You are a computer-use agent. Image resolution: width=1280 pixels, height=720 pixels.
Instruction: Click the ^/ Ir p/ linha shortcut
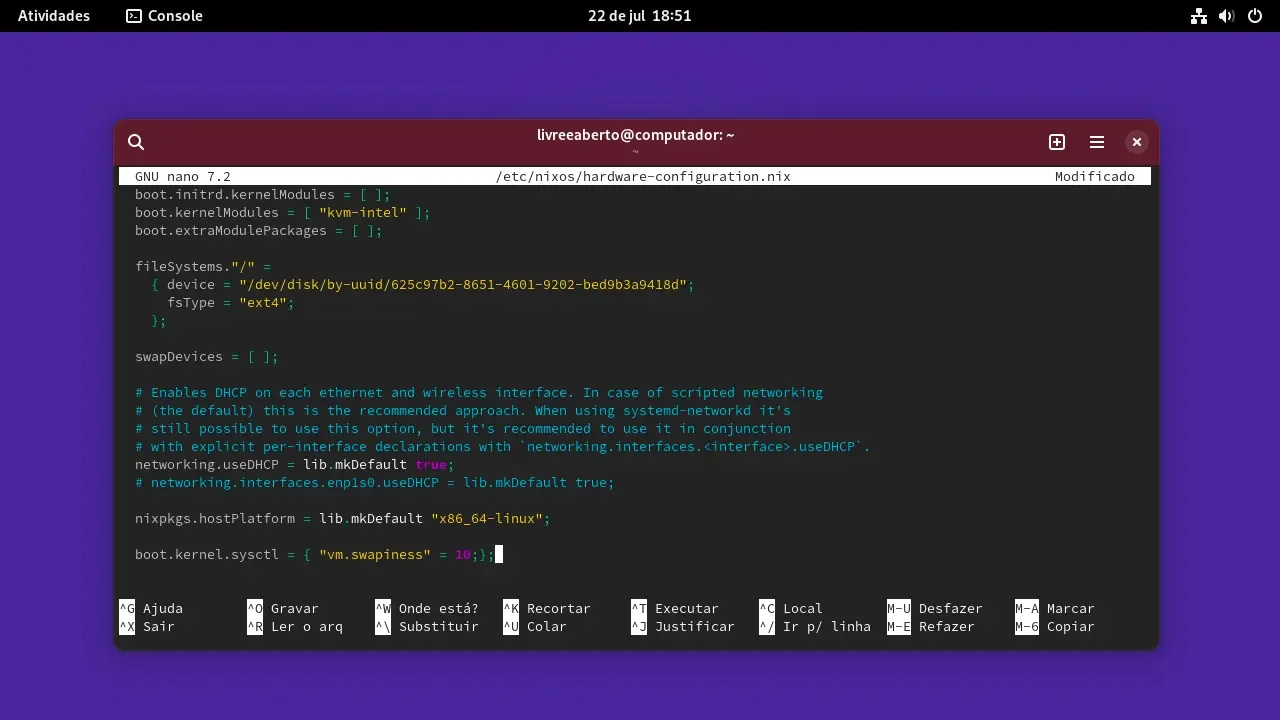[815, 626]
